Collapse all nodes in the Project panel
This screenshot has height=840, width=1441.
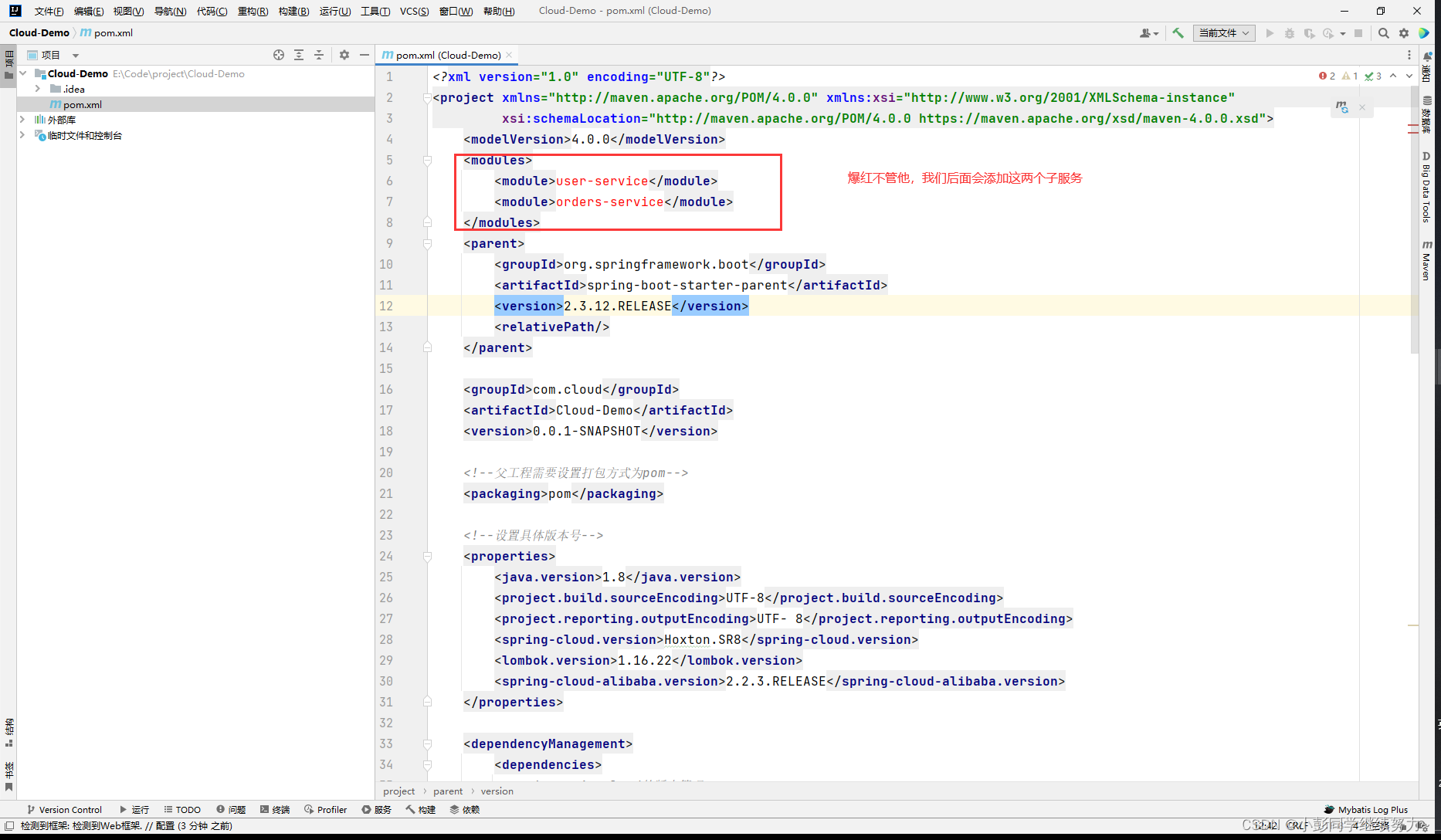tap(319, 55)
